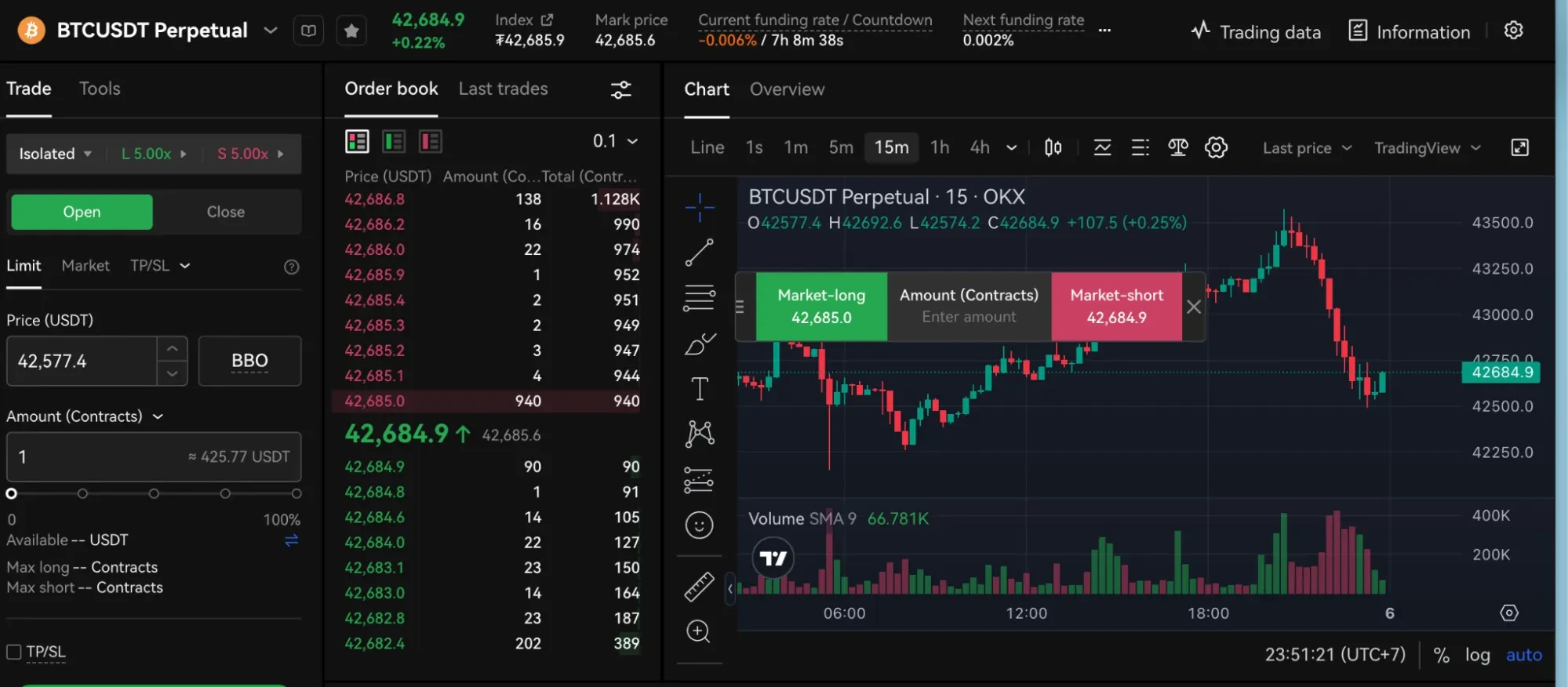This screenshot has width=1568, height=687.
Task: Switch to the Market order type
Action: [85, 266]
